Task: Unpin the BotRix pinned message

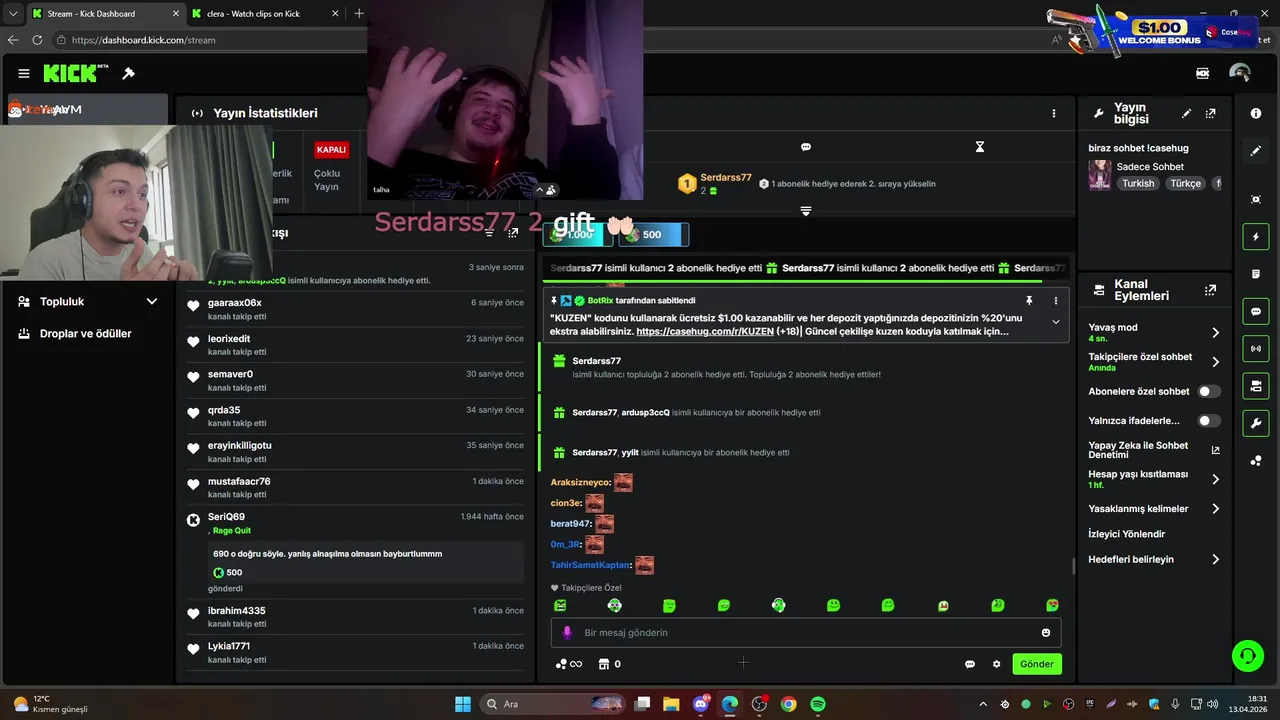Action: tap(1029, 300)
